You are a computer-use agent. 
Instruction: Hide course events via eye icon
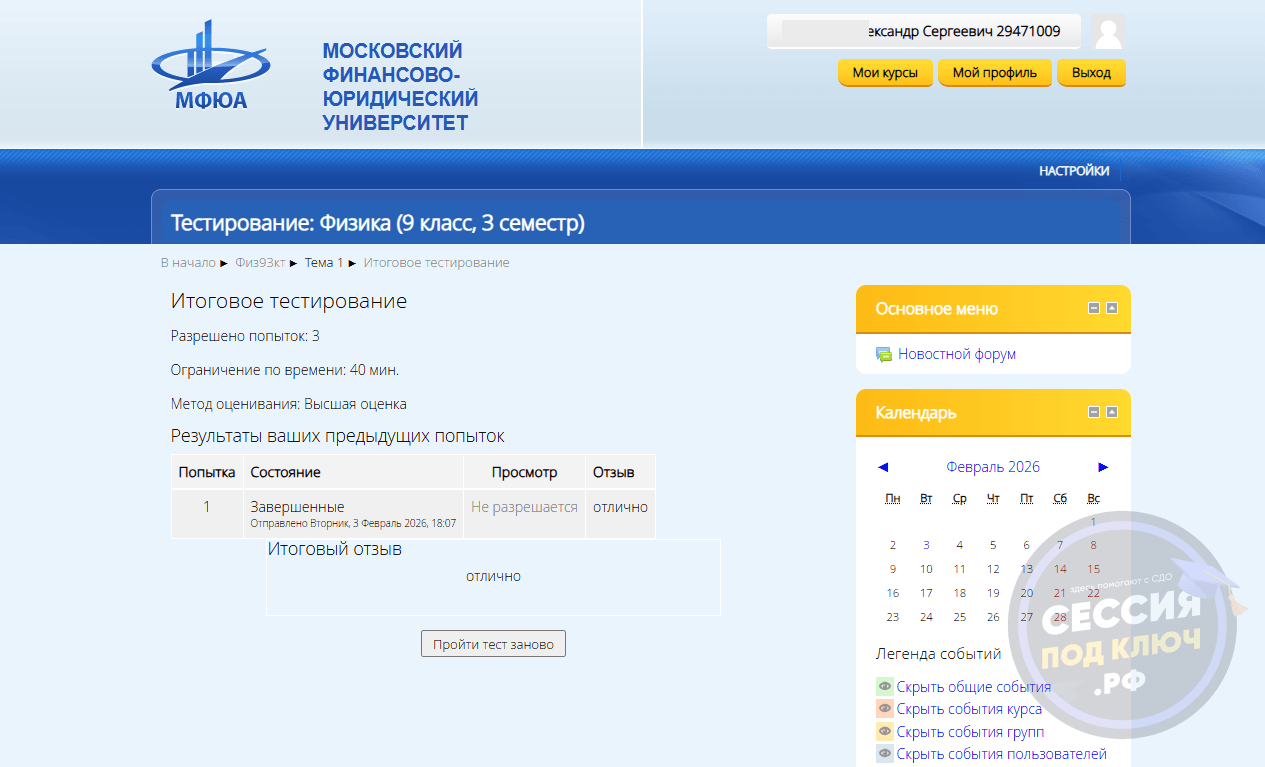[885, 709]
